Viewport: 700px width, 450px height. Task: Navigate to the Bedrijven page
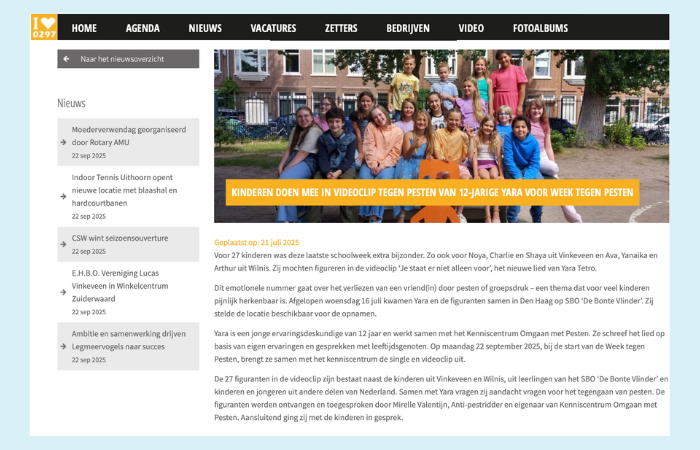pyautogui.click(x=408, y=28)
